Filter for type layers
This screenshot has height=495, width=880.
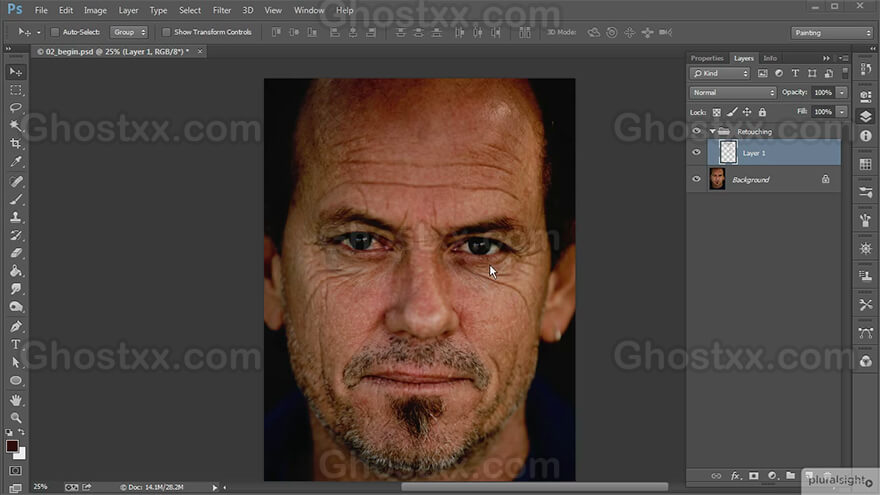click(795, 74)
